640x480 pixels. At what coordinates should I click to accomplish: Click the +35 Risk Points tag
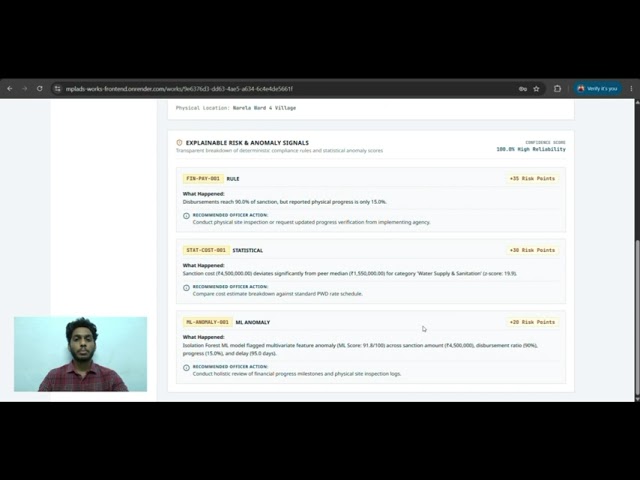pyautogui.click(x=532, y=178)
